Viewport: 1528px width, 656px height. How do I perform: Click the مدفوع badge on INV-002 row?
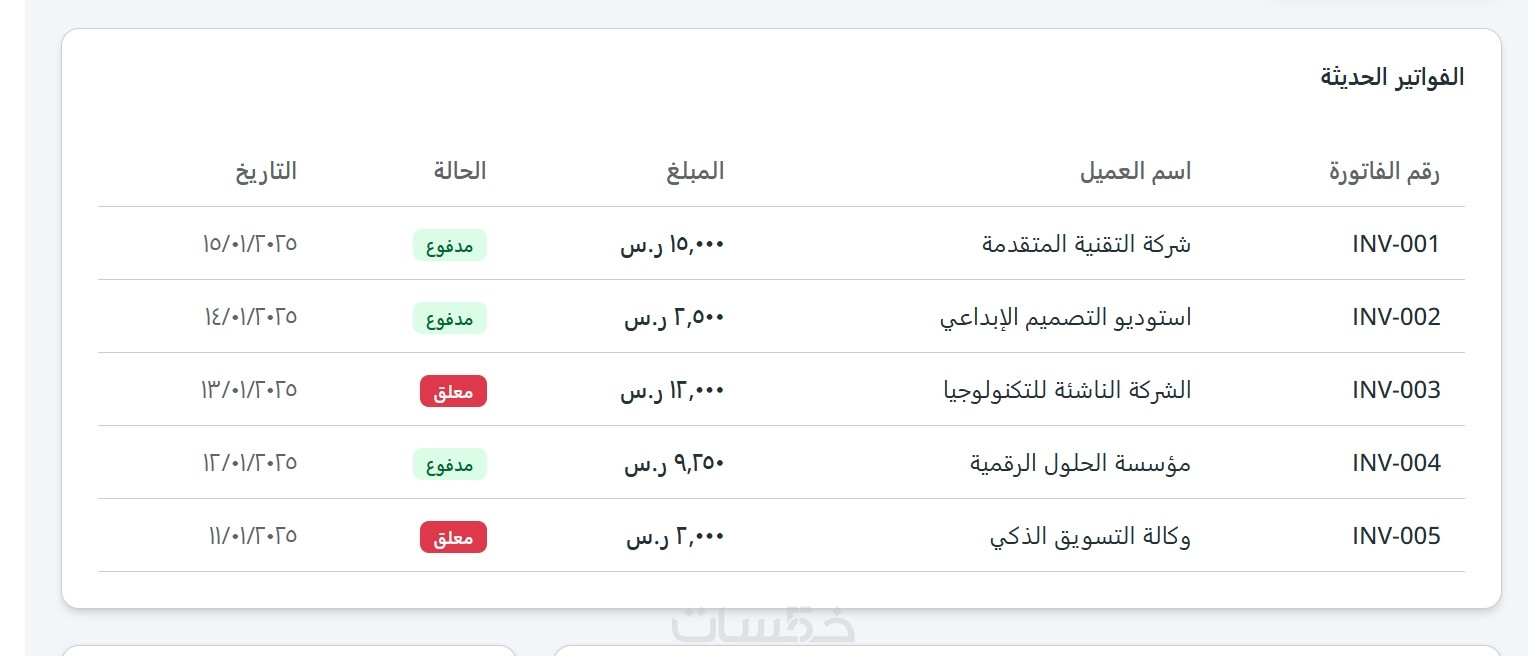point(450,318)
